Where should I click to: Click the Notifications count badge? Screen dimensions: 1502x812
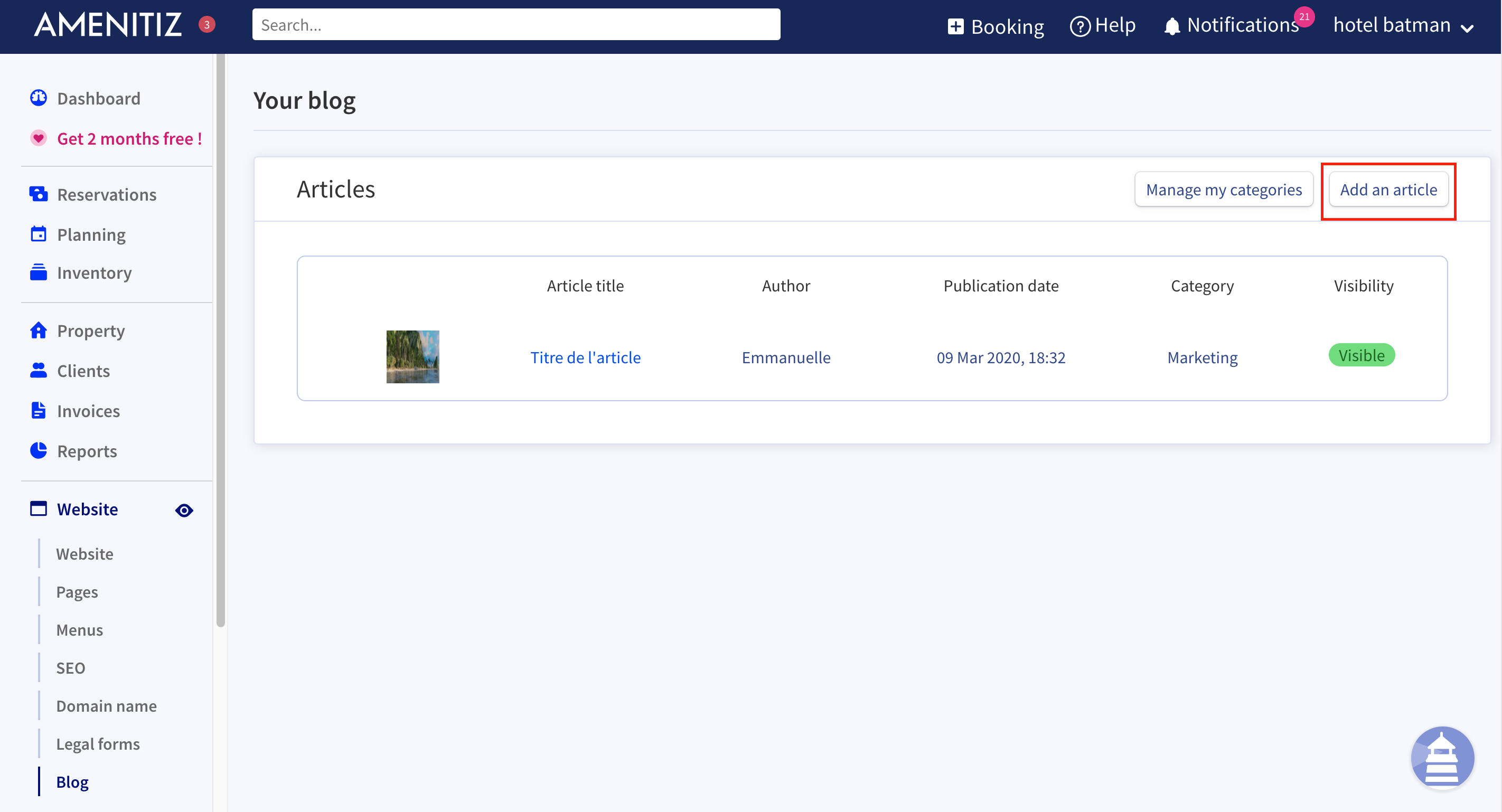tap(1304, 17)
